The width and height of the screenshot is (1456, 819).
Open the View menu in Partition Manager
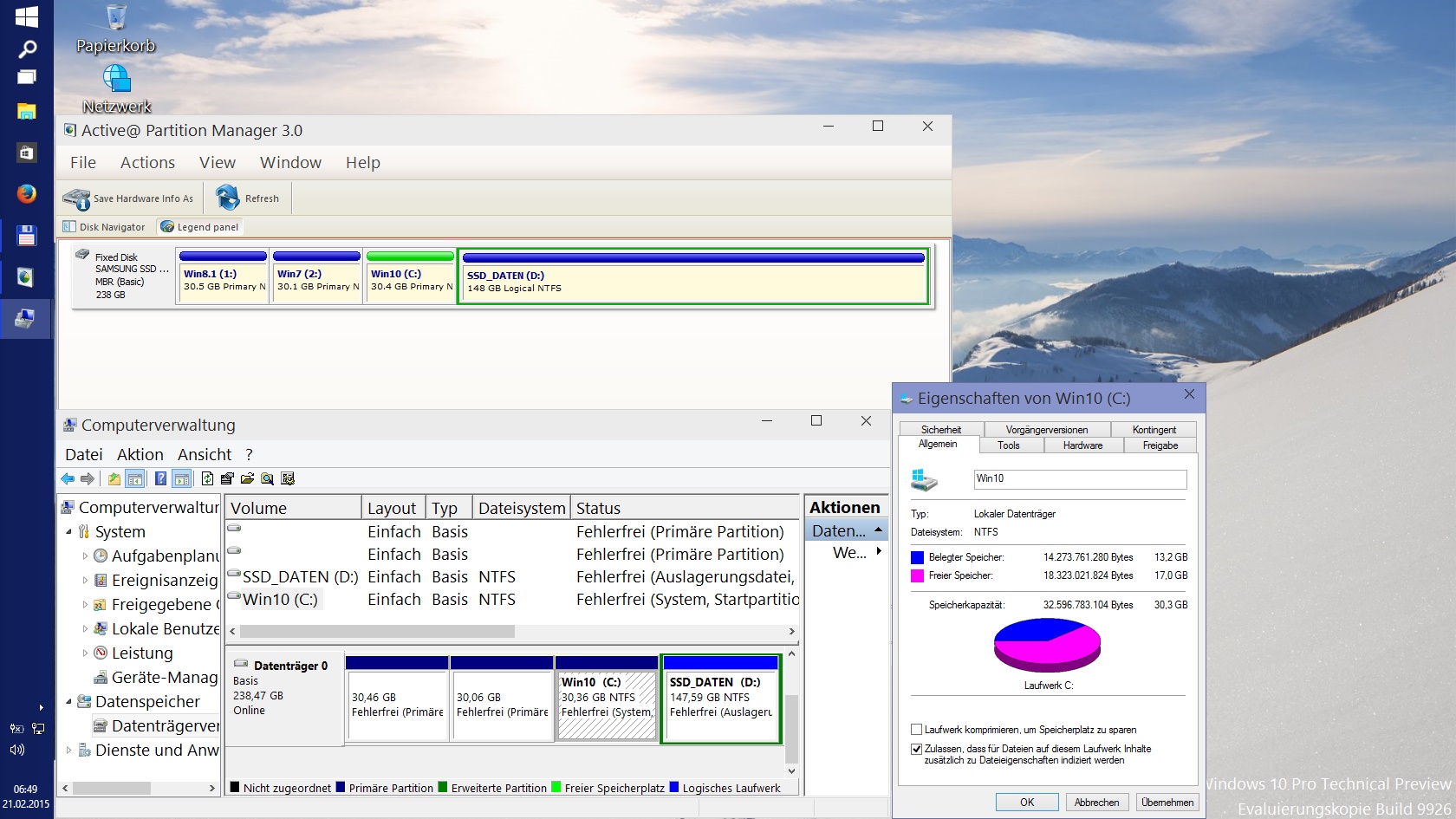coord(218,162)
